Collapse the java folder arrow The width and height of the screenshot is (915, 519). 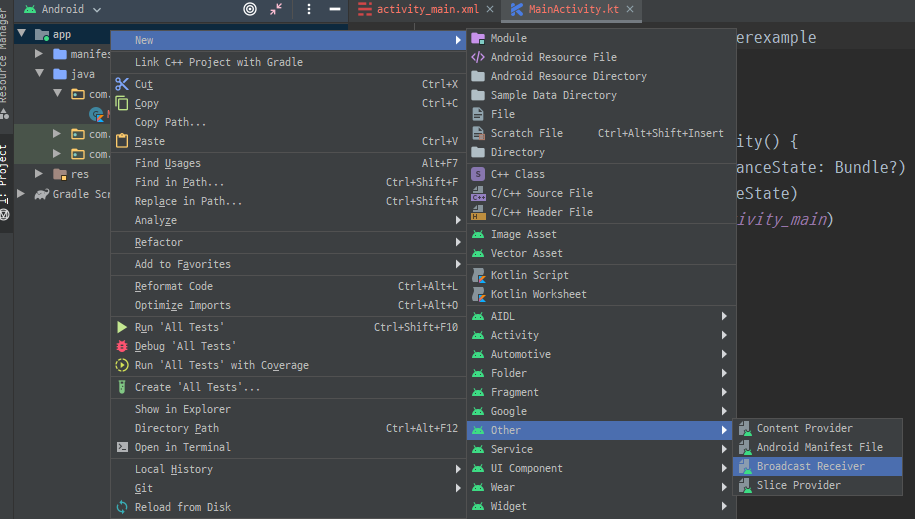(39, 74)
